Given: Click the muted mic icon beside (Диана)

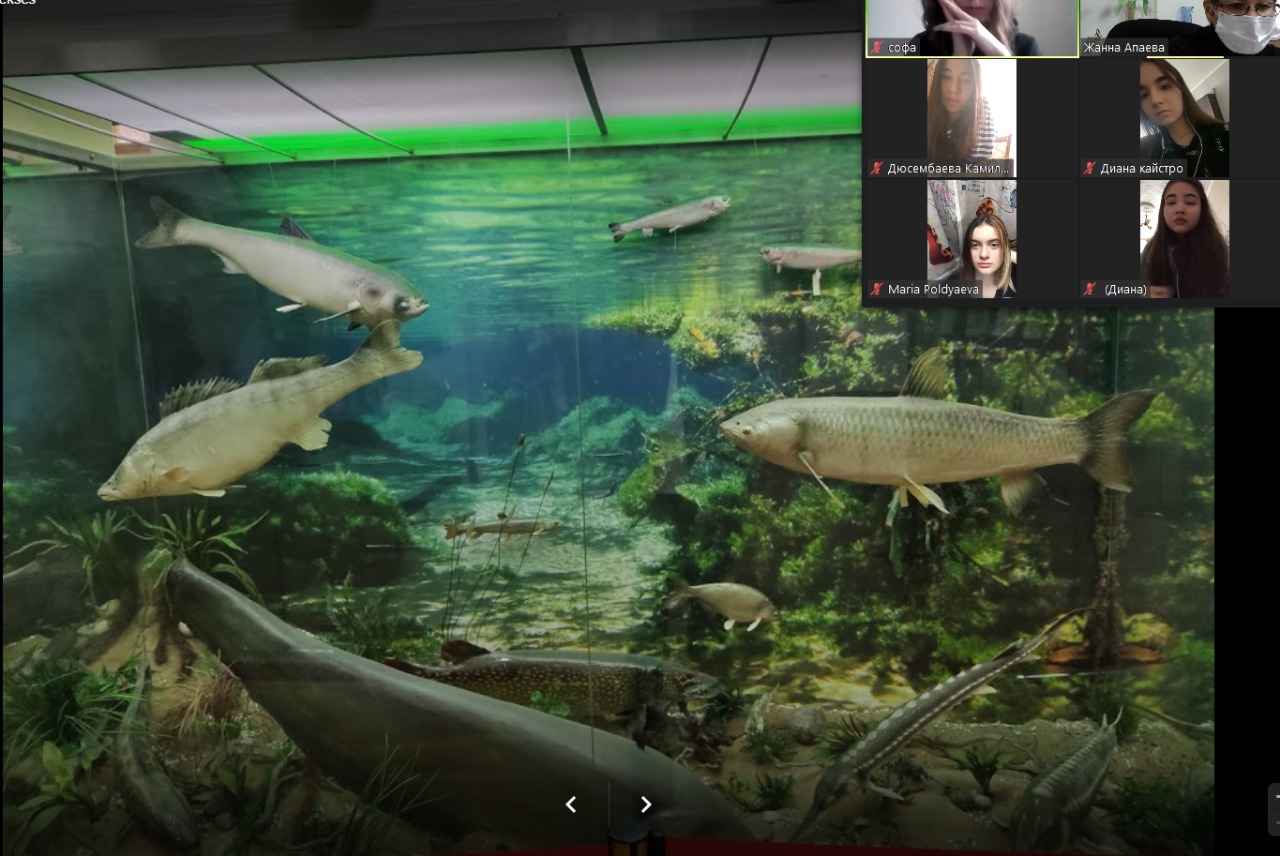Looking at the screenshot, I should (1090, 289).
